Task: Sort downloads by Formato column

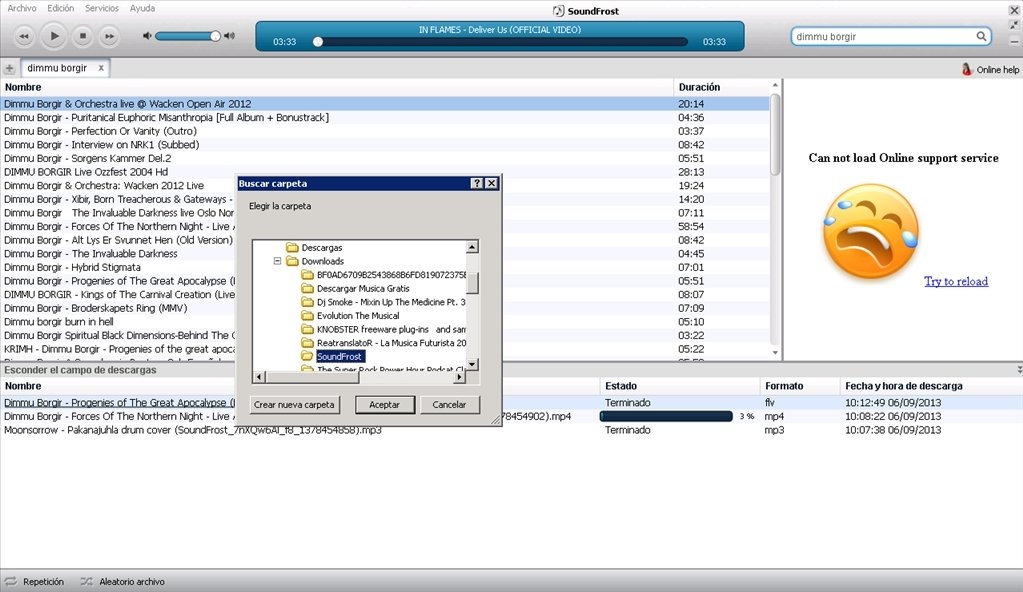Action: pos(800,386)
